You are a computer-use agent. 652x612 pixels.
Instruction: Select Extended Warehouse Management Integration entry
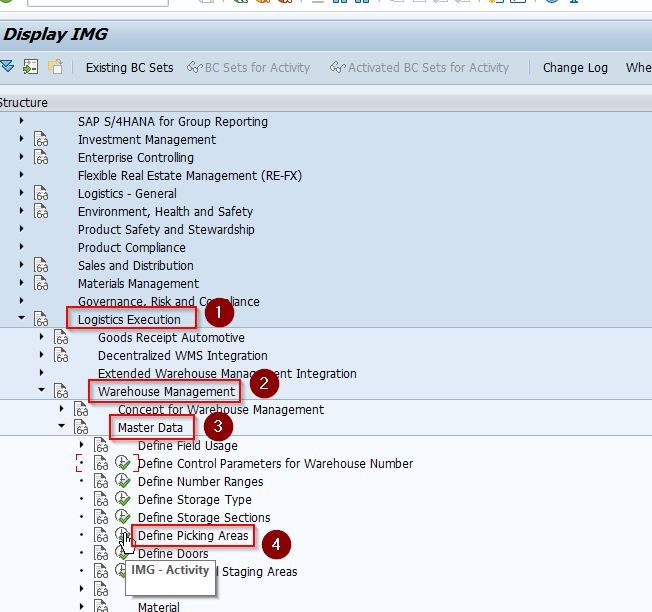tap(227, 373)
